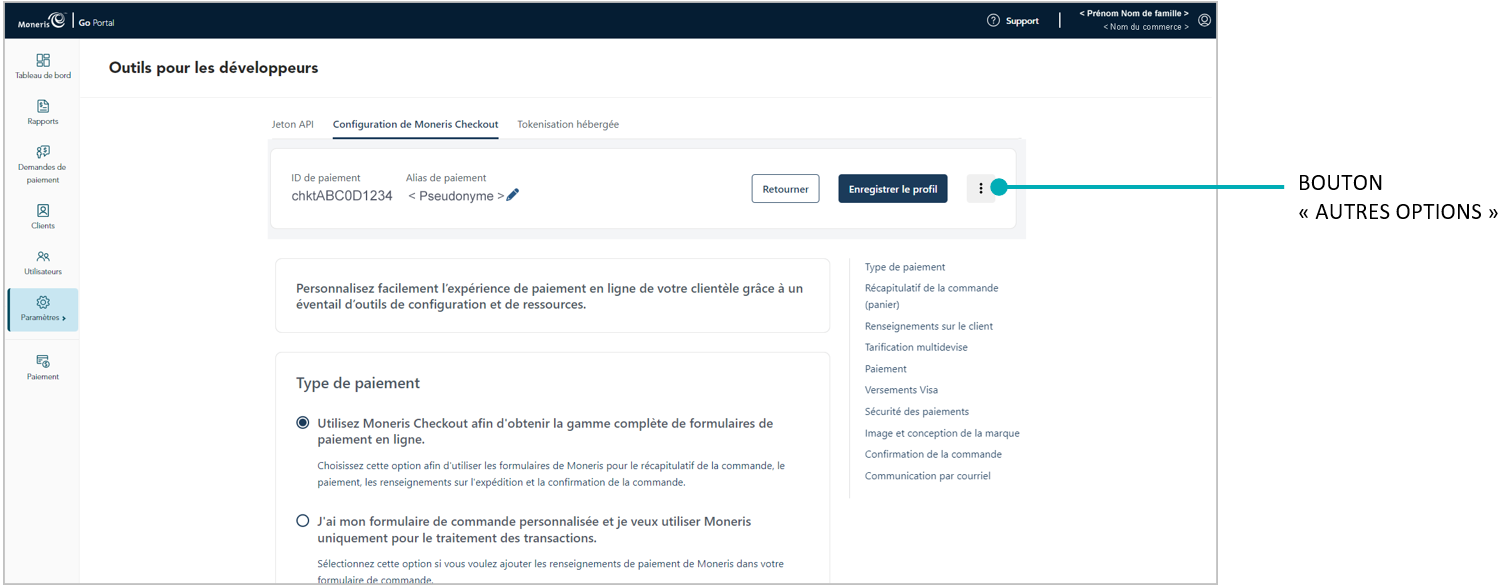Switch to the Jeton API tab

(x=293, y=125)
